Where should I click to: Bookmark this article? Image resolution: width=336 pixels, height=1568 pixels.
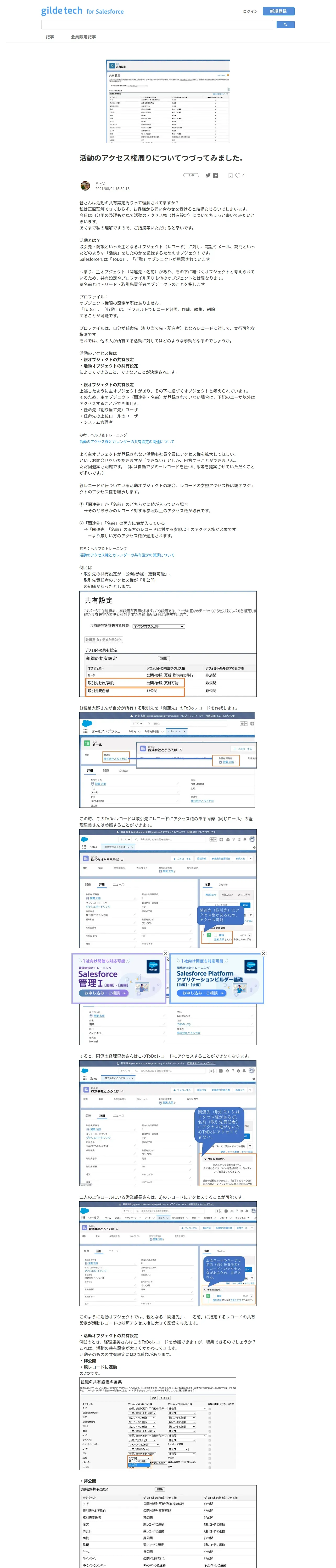[231, 175]
